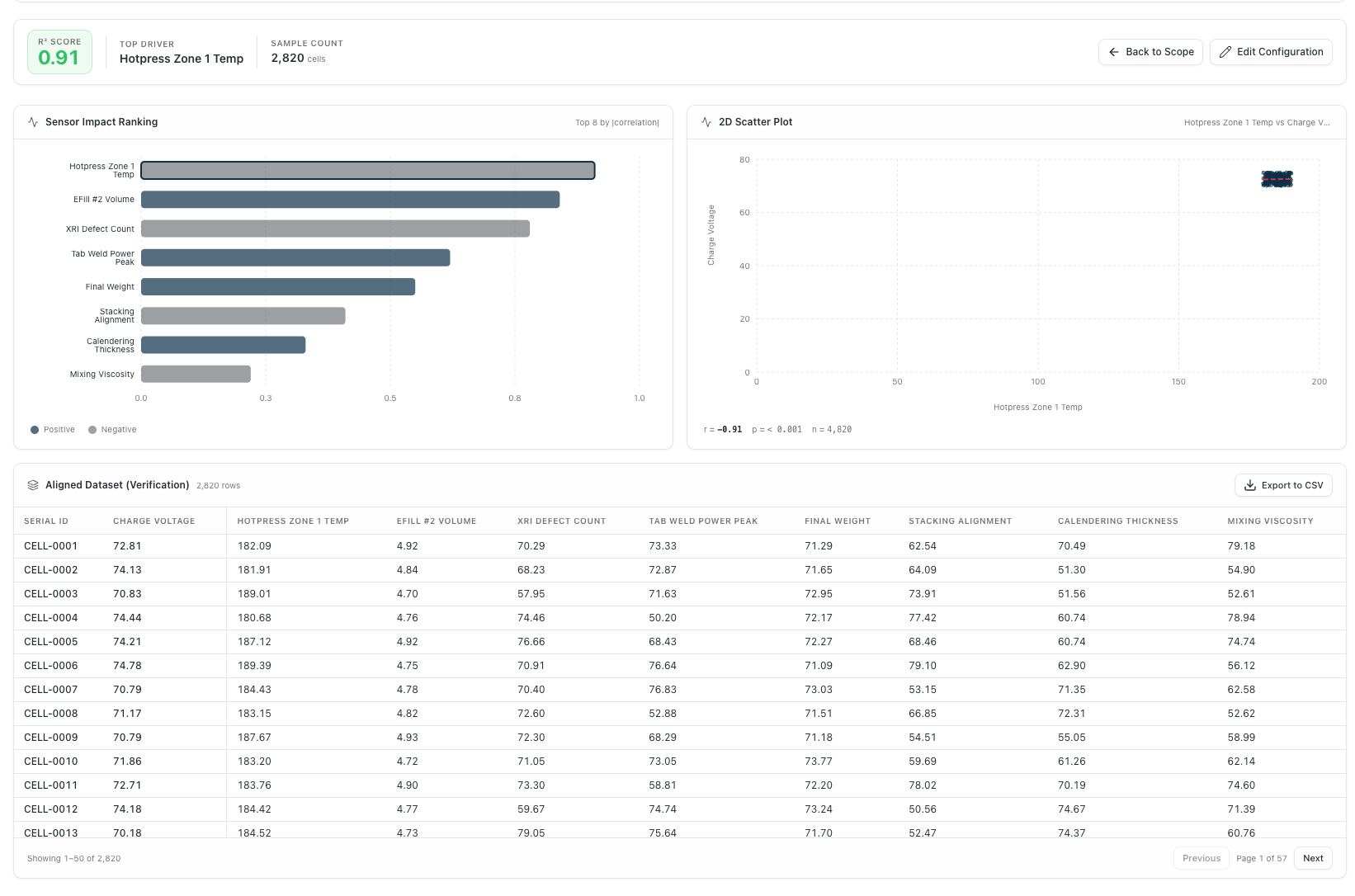The width and height of the screenshot is (1355, 896).
Task: Click the r = −0.91 correlation statistic
Action: pyautogui.click(x=723, y=430)
